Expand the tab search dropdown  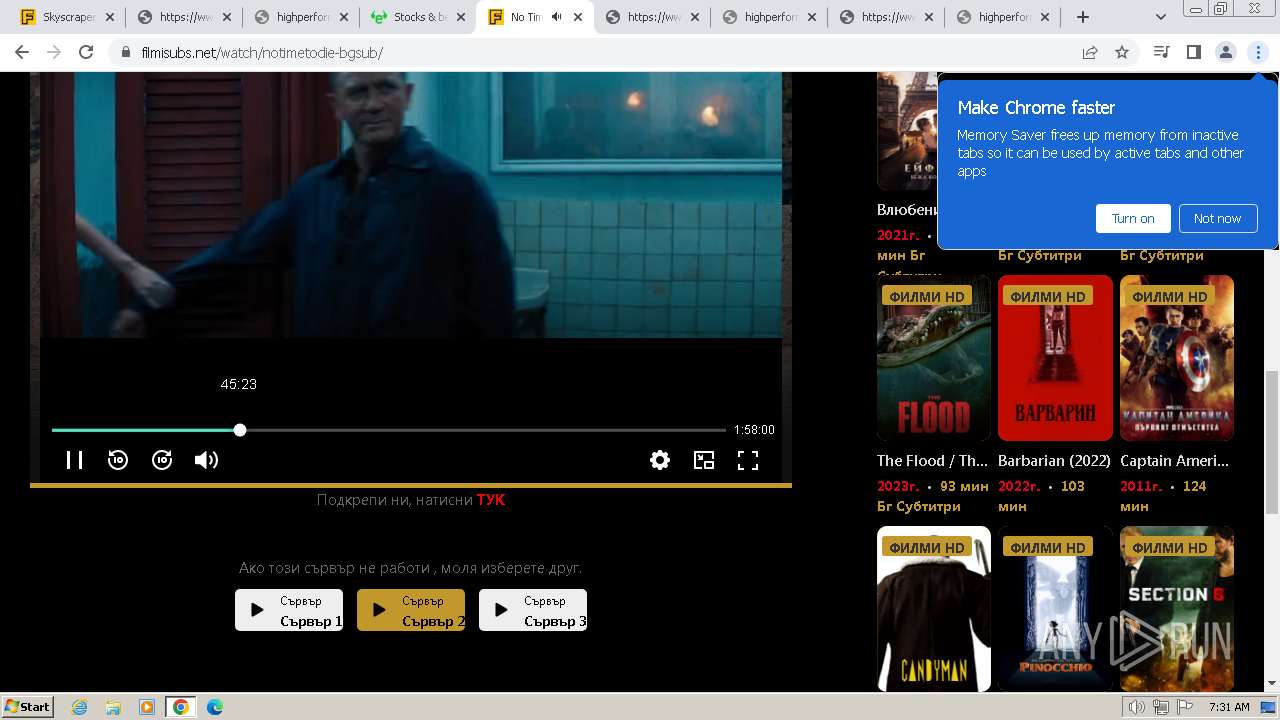(1161, 17)
